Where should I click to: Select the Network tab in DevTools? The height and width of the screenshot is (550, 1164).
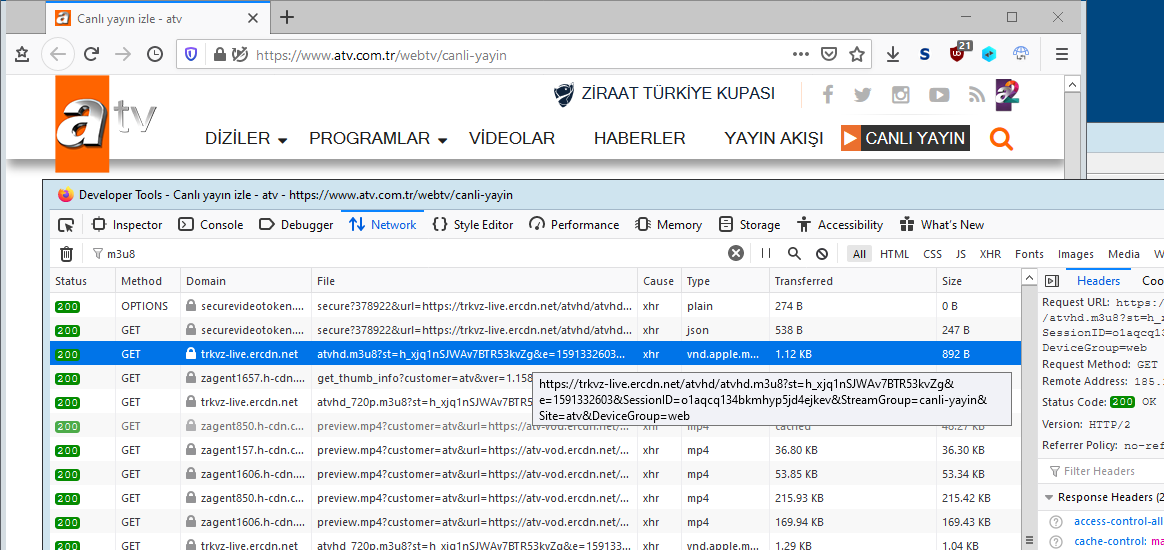point(383,225)
